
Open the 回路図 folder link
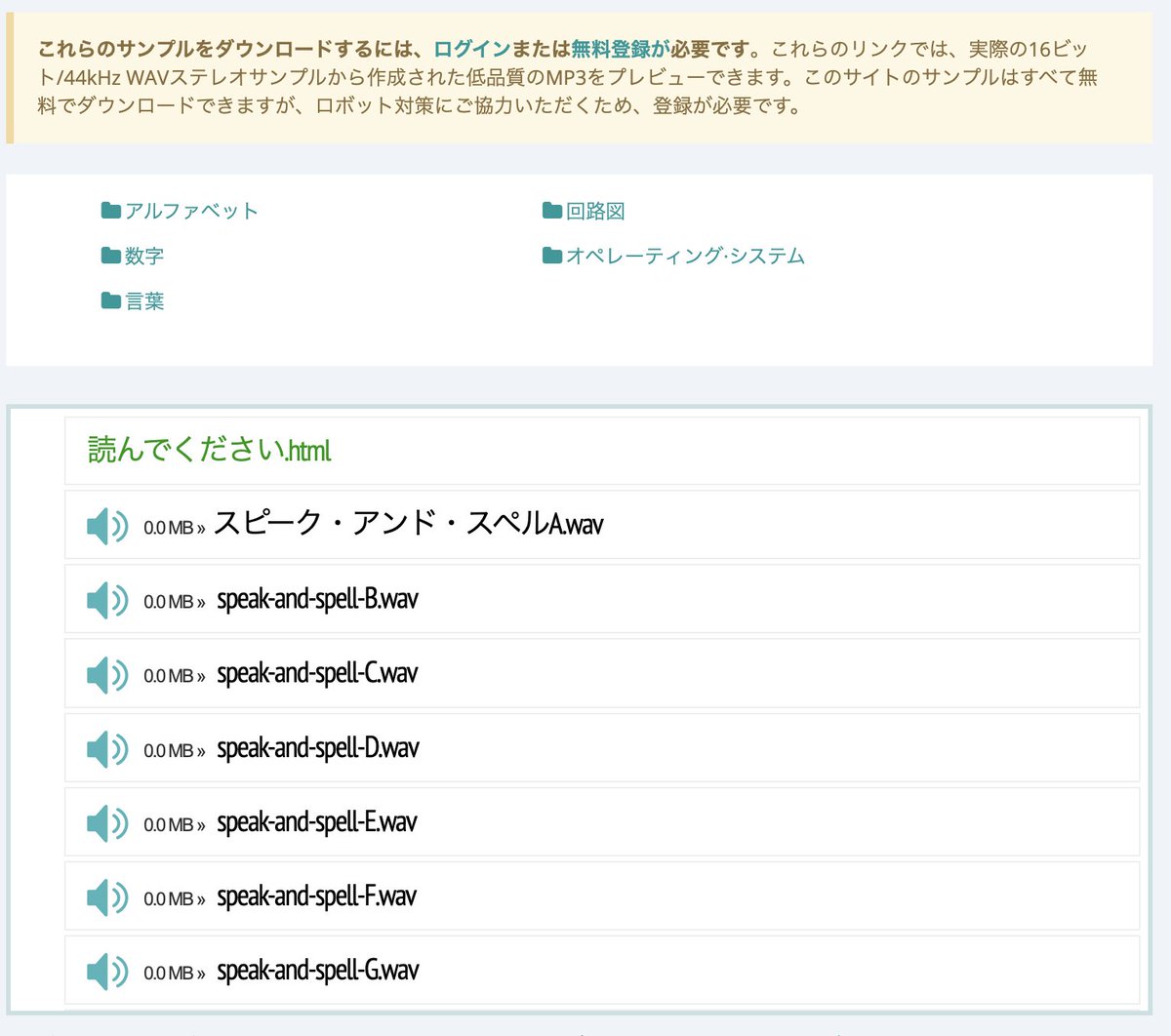pyautogui.click(x=595, y=211)
